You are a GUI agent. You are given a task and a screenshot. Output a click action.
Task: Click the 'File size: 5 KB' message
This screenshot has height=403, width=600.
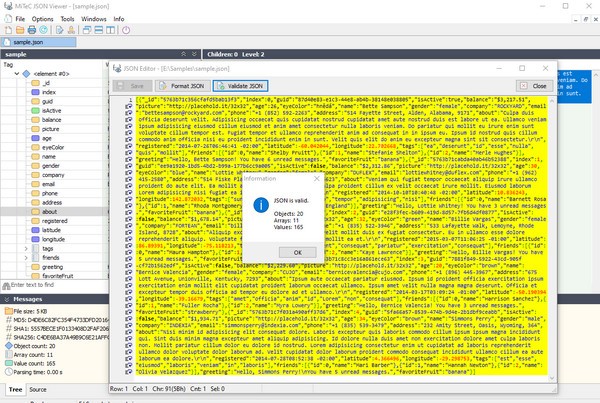[30, 311]
